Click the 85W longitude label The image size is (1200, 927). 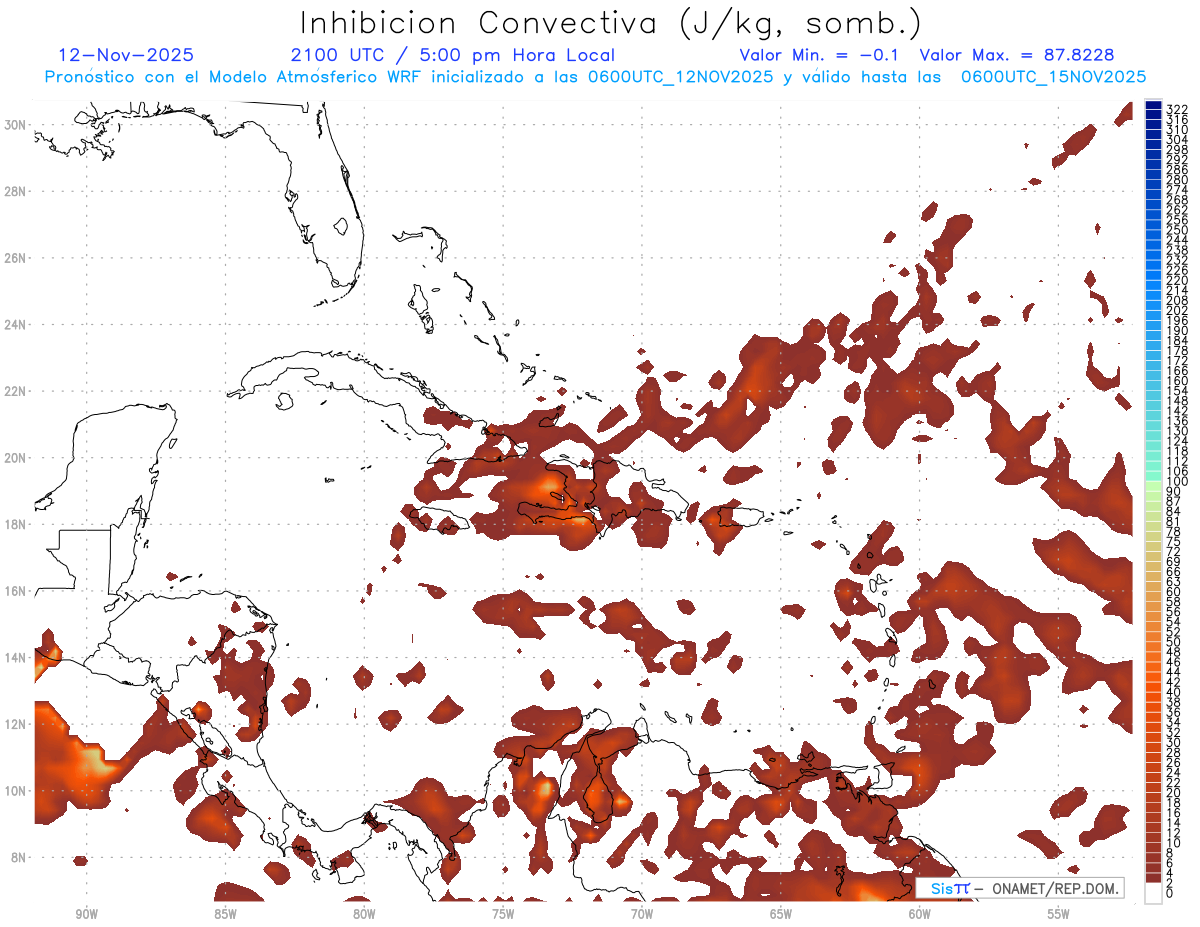[225, 914]
